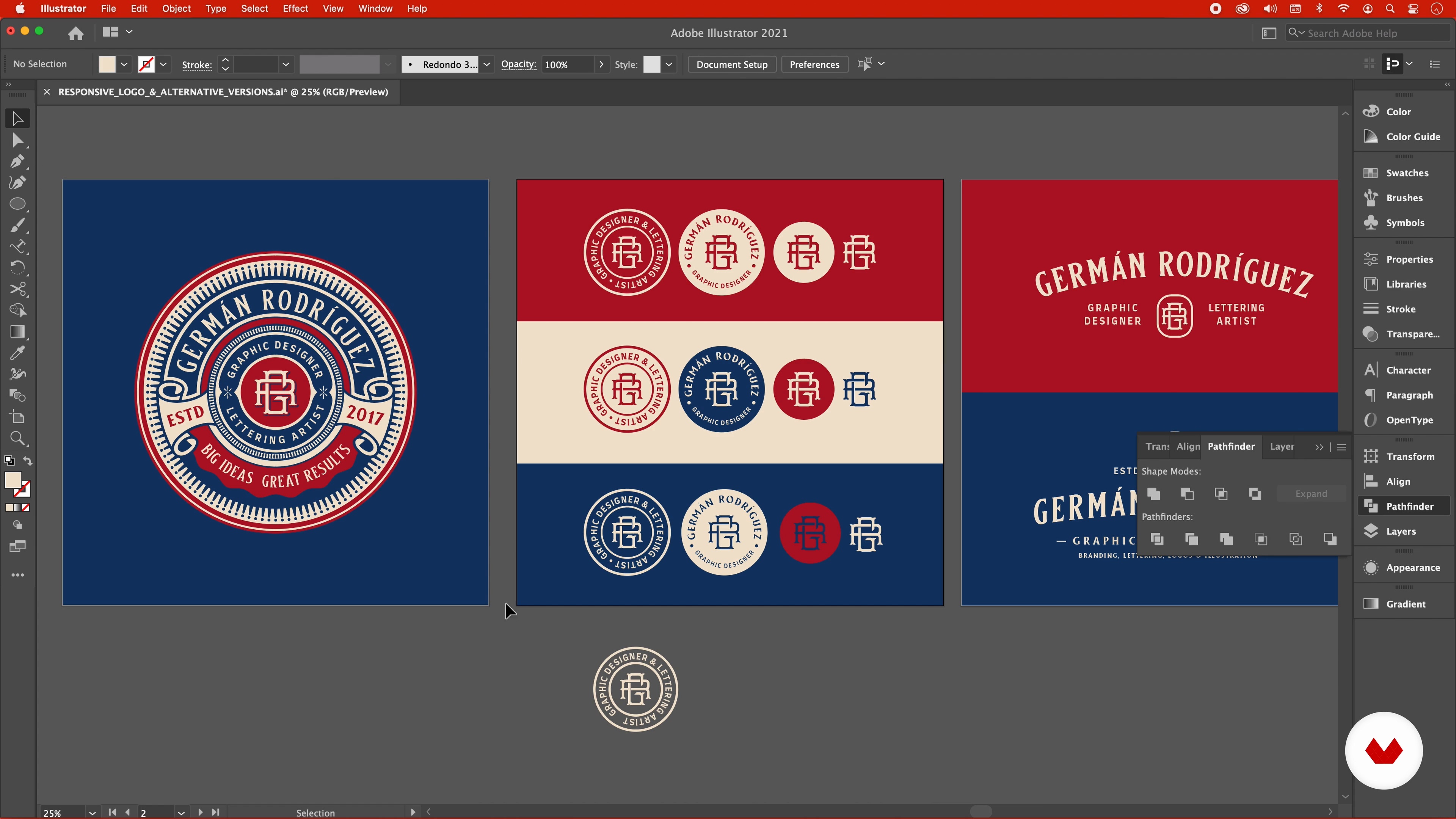
Task: Select the Direct Selection tool
Action: (17, 140)
